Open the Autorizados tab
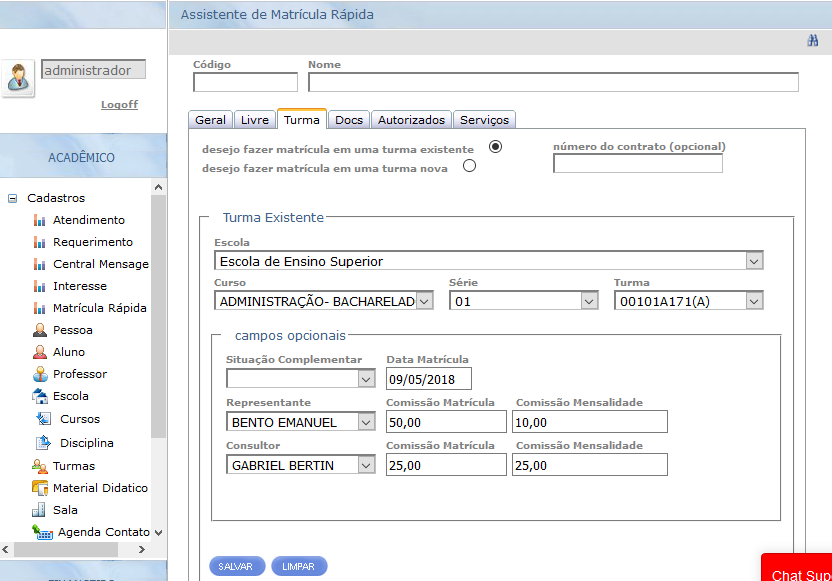 click(x=411, y=120)
